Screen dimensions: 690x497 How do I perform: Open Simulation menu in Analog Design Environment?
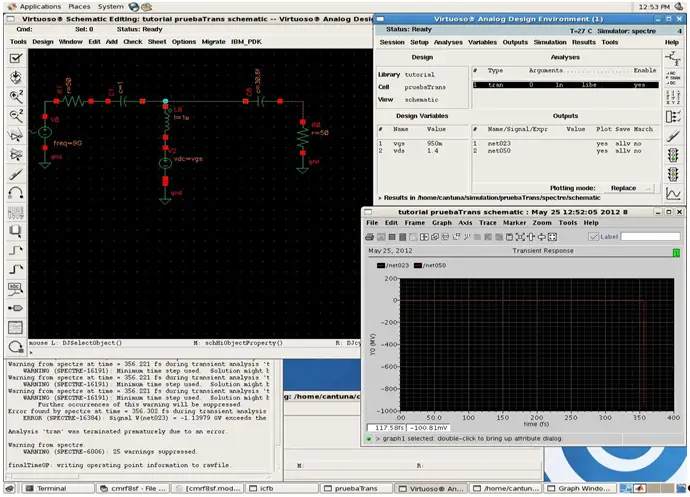(x=550, y=42)
